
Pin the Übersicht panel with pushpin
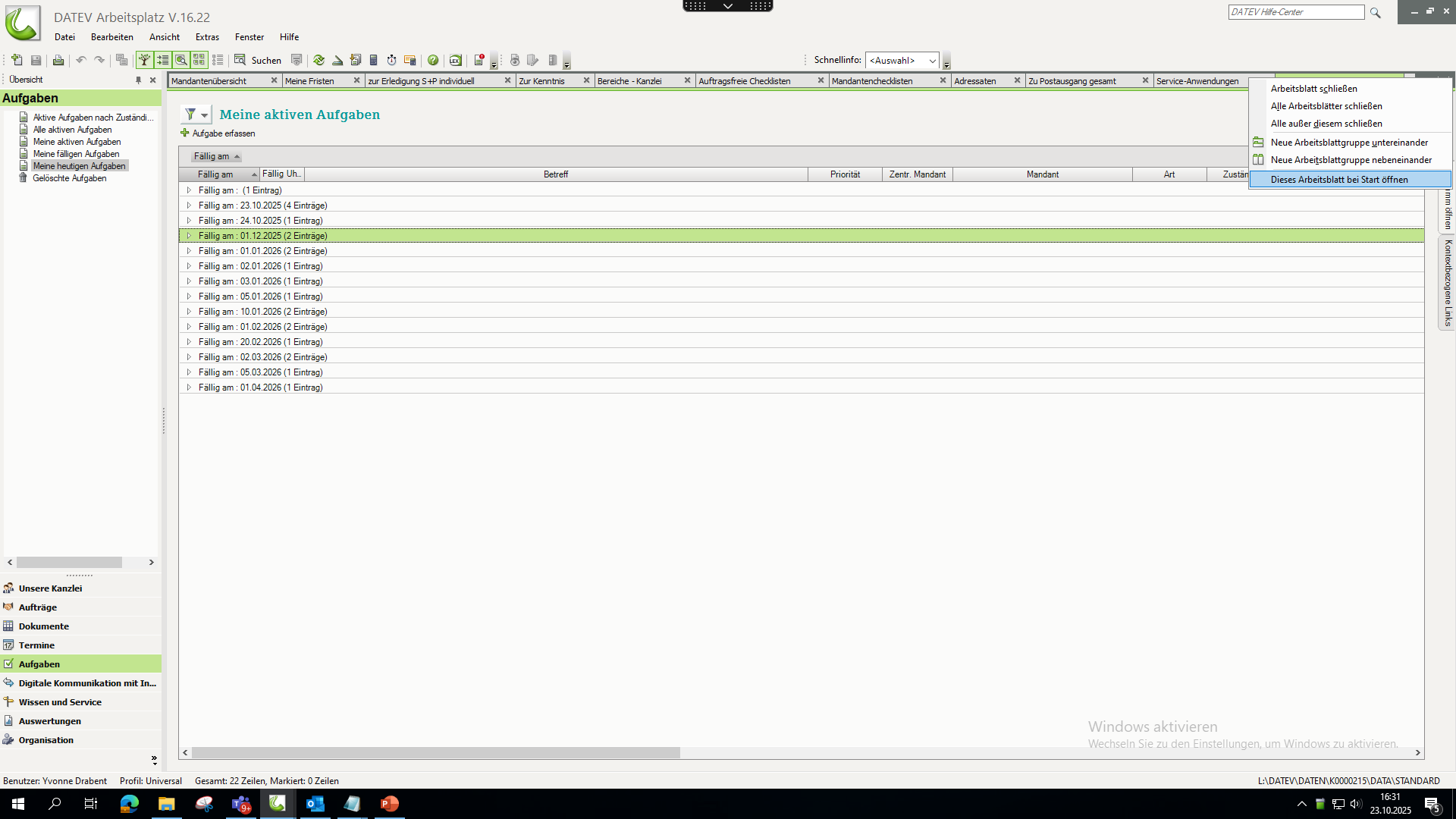138,80
